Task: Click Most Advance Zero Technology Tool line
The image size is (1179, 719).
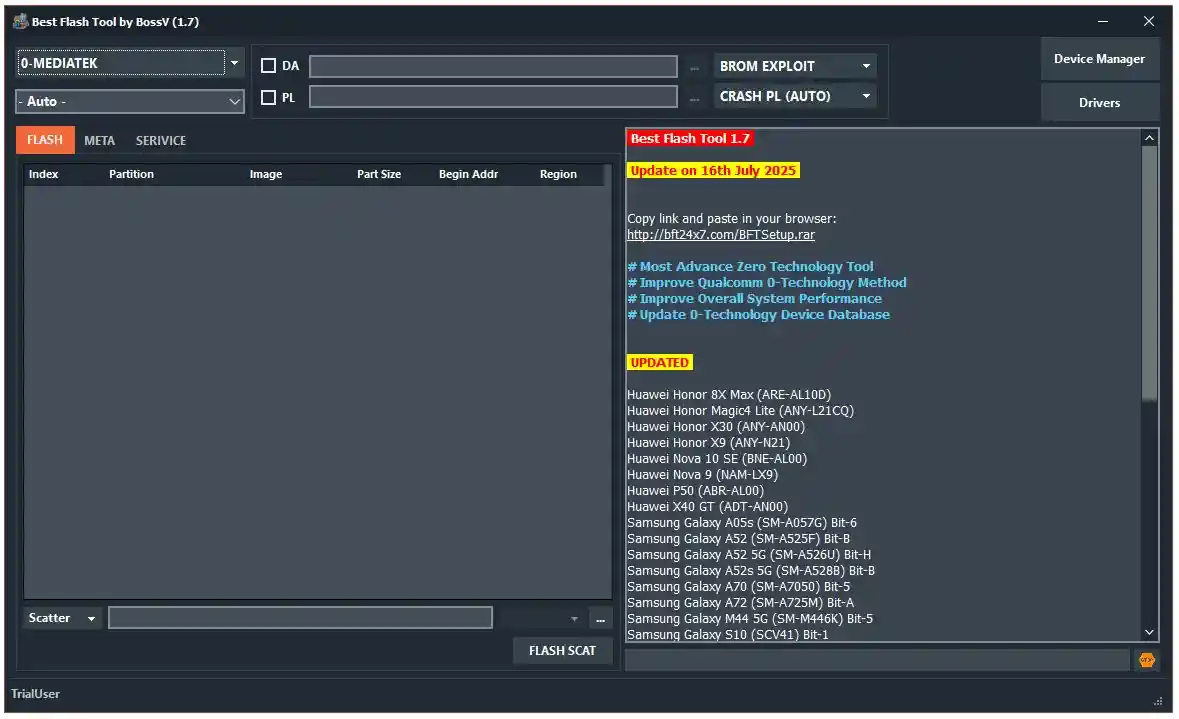Action: [x=750, y=267]
